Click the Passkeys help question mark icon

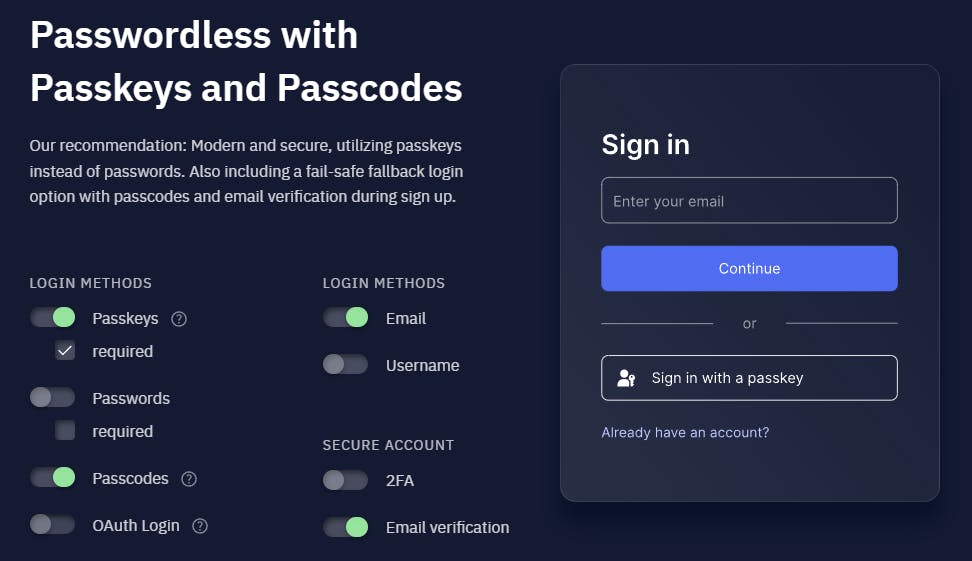[x=179, y=319]
